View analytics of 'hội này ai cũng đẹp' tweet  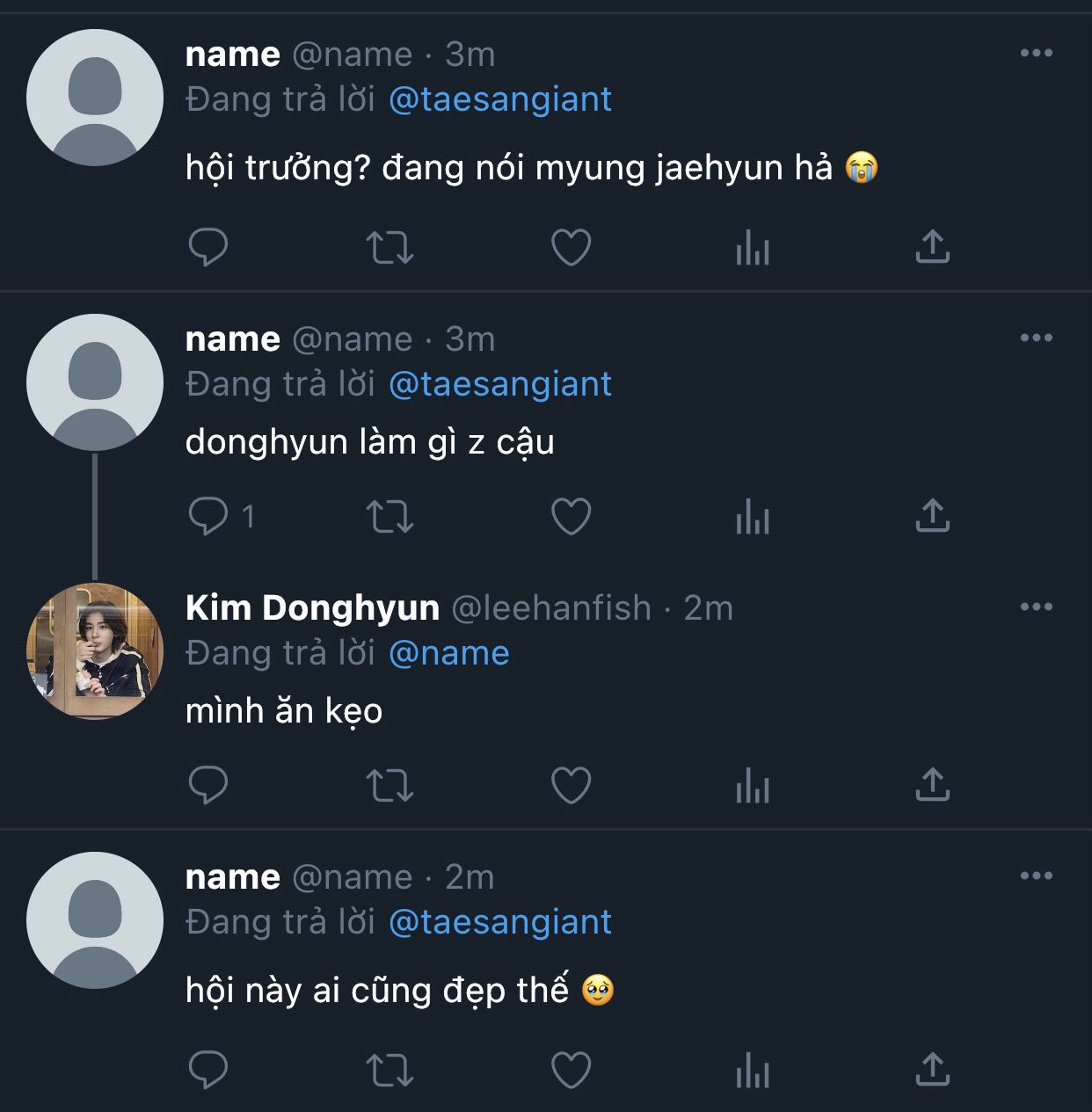click(752, 1070)
